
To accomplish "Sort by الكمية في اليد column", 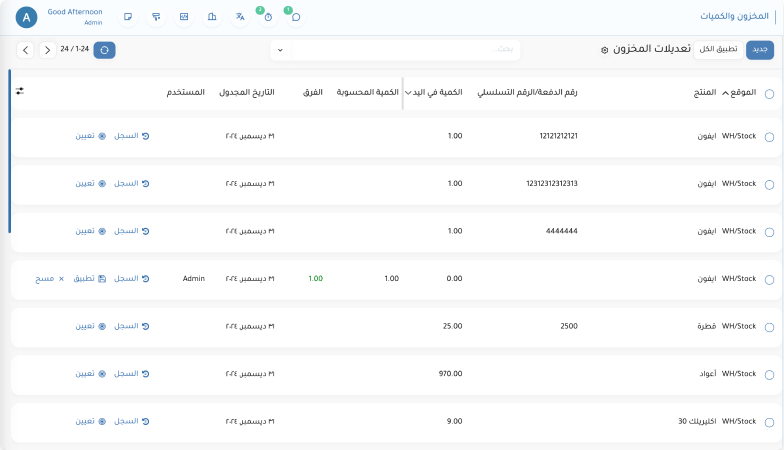I will pyautogui.click(x=435, y=92).
